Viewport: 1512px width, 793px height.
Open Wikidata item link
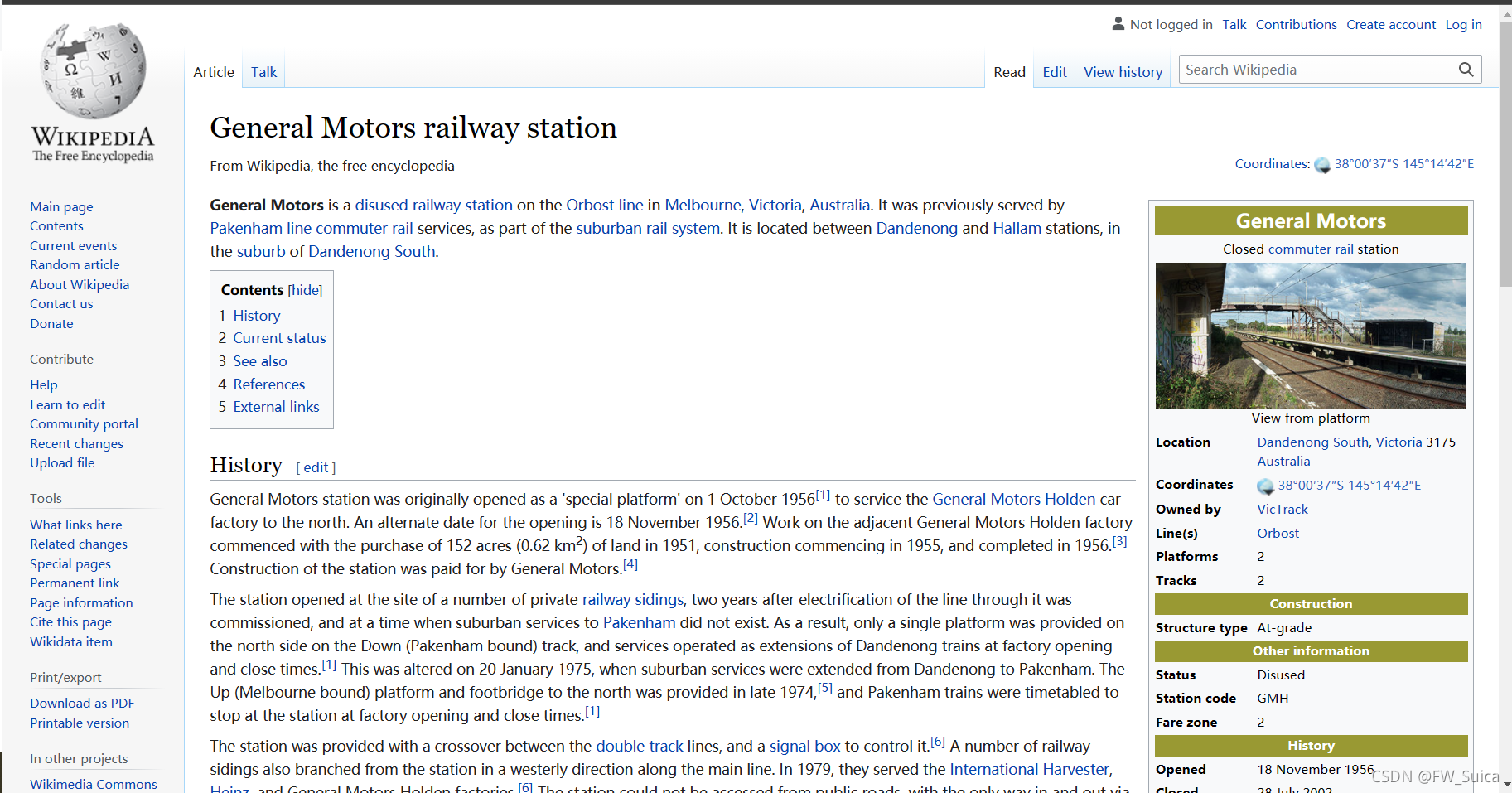(x=71, y=642)
